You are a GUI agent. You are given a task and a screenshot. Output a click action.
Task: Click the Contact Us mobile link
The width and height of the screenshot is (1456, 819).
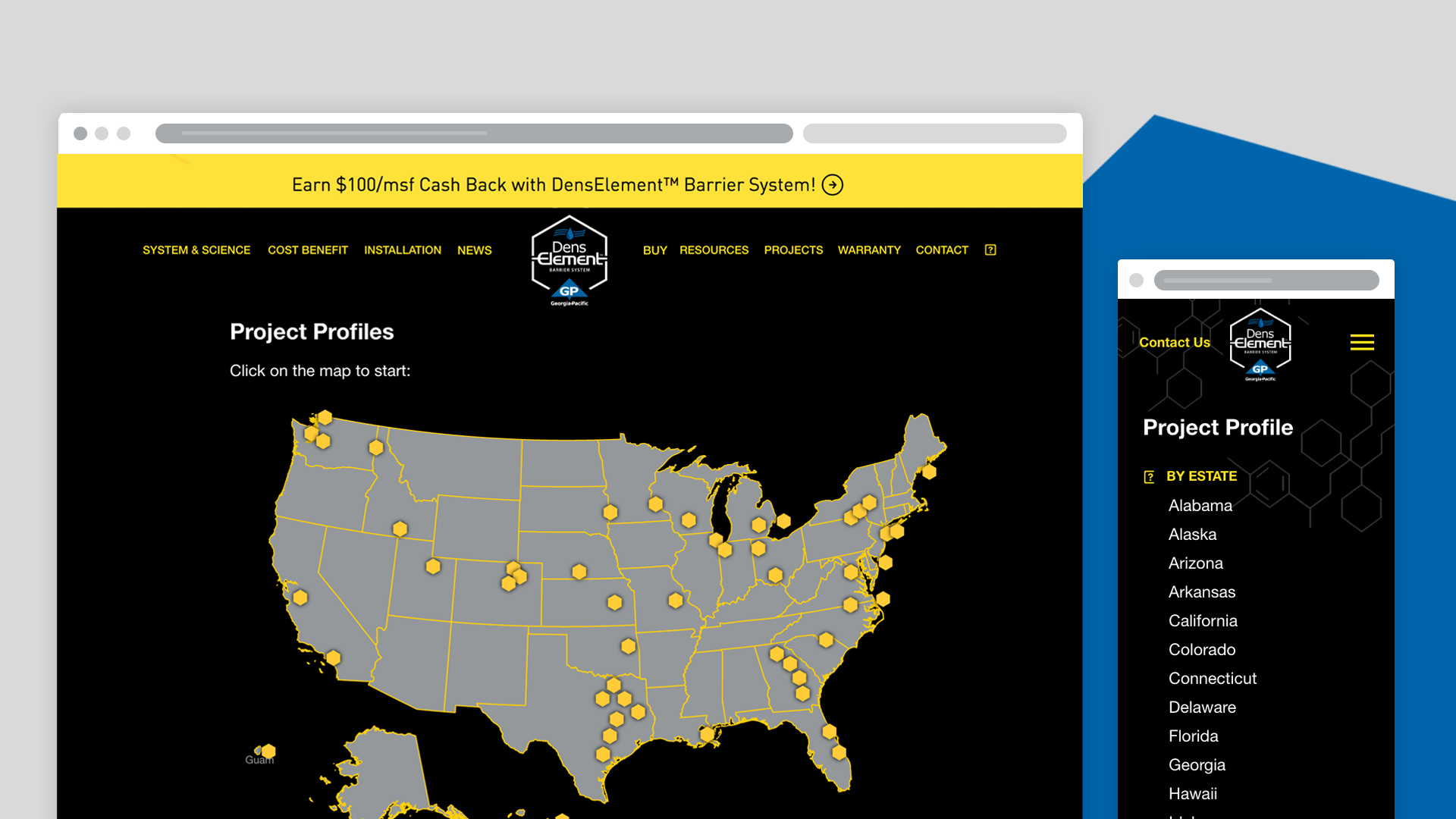(1175, 343)
